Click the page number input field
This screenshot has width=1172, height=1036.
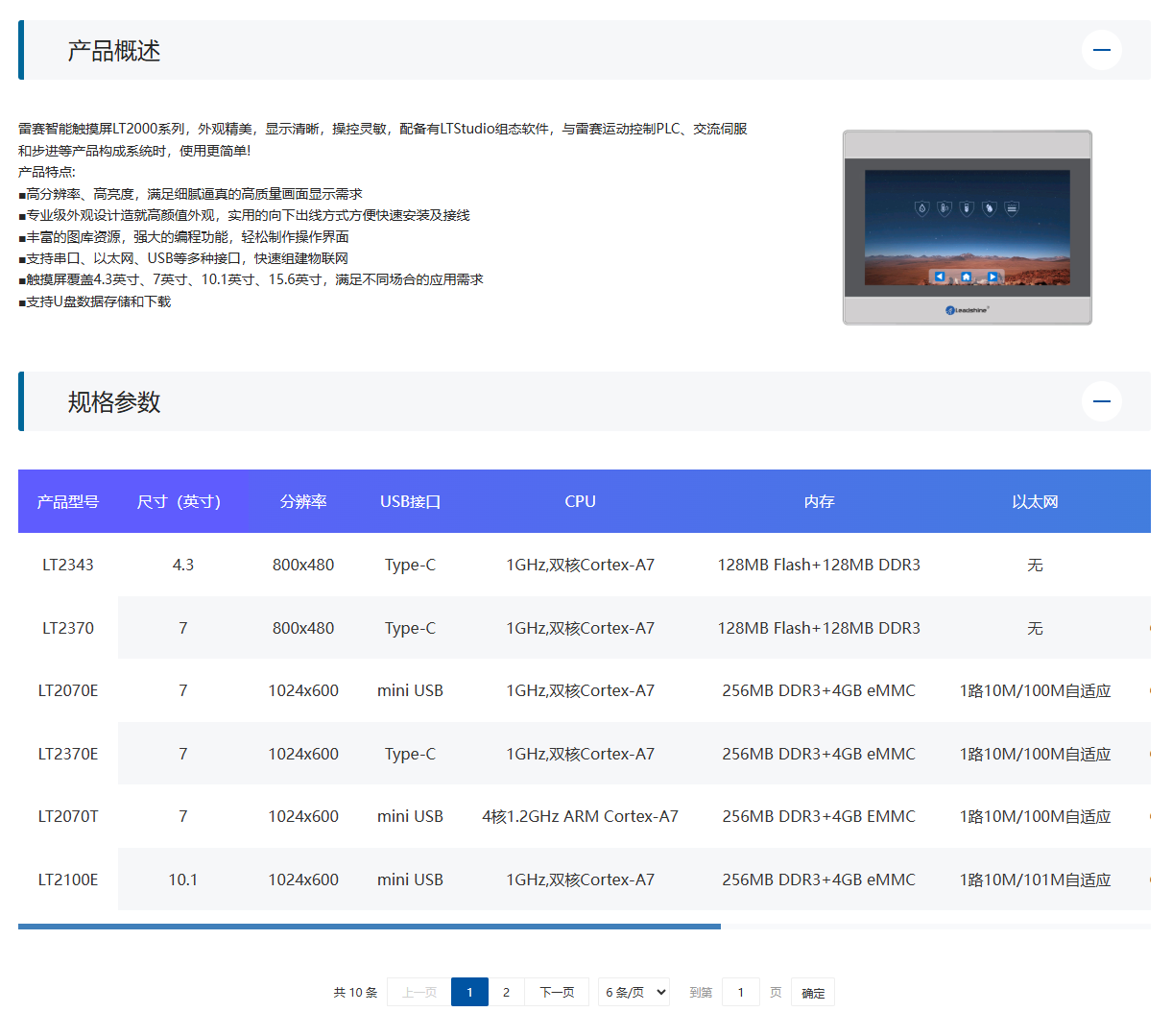point(740,992)
